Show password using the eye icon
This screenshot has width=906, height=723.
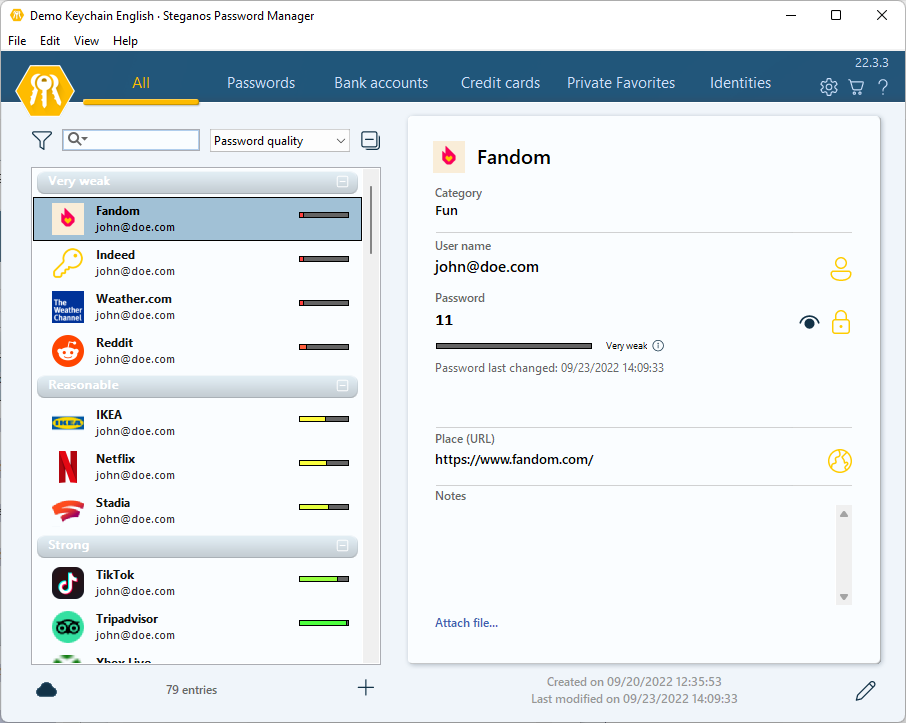coord(809,322)
